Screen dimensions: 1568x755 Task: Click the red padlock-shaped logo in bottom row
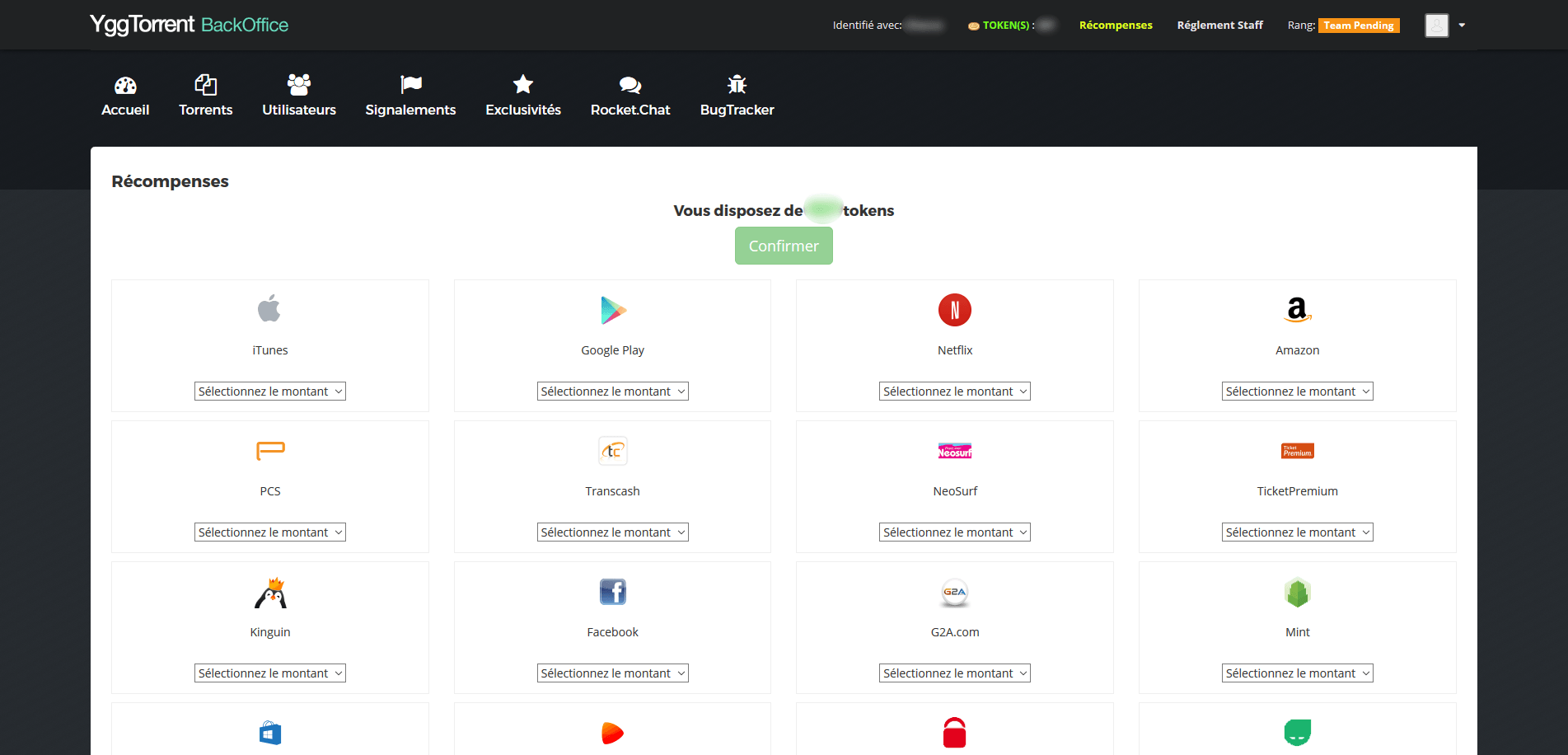[x=954, y=733]
